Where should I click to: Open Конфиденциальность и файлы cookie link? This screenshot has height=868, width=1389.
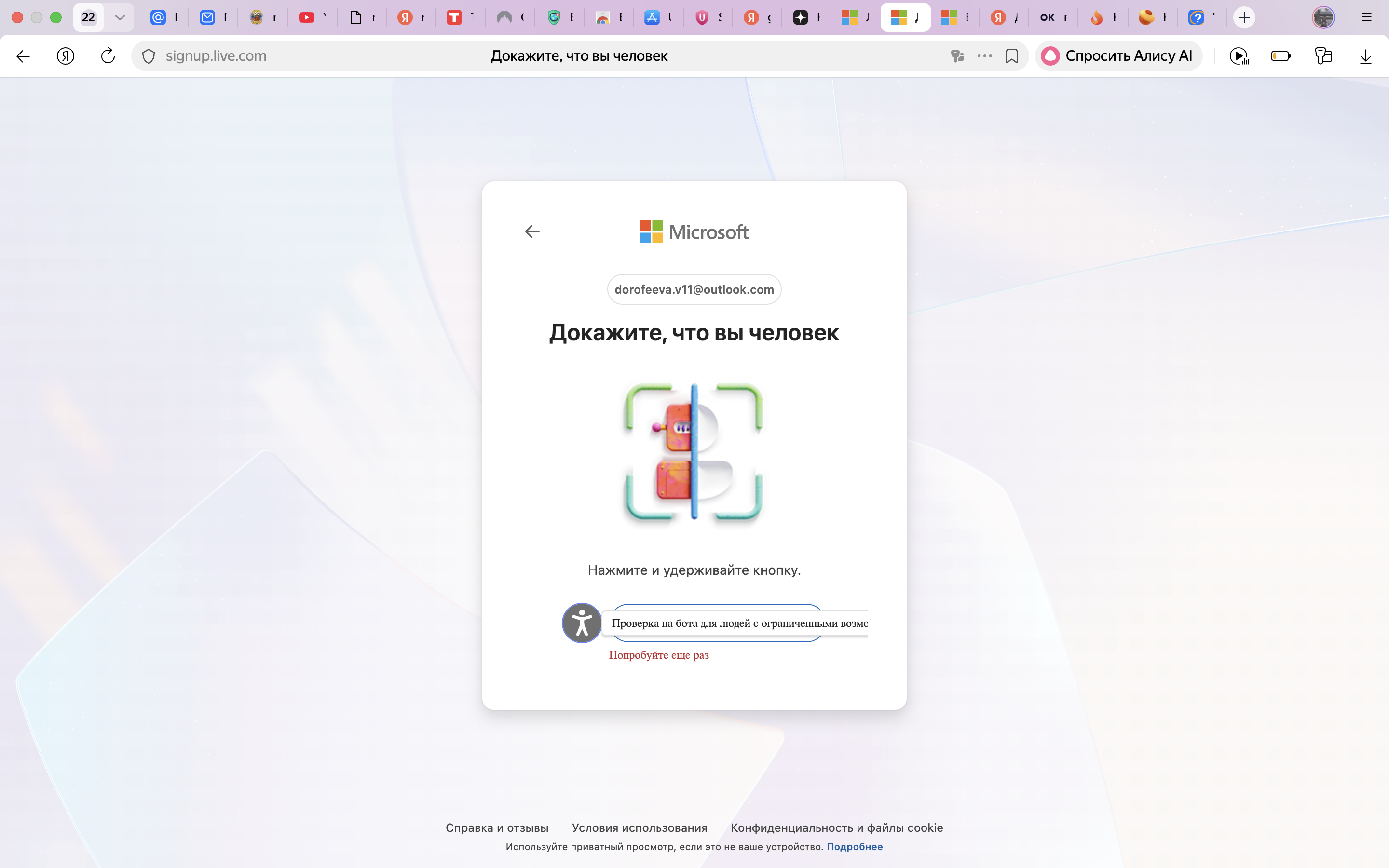[837, 827]
